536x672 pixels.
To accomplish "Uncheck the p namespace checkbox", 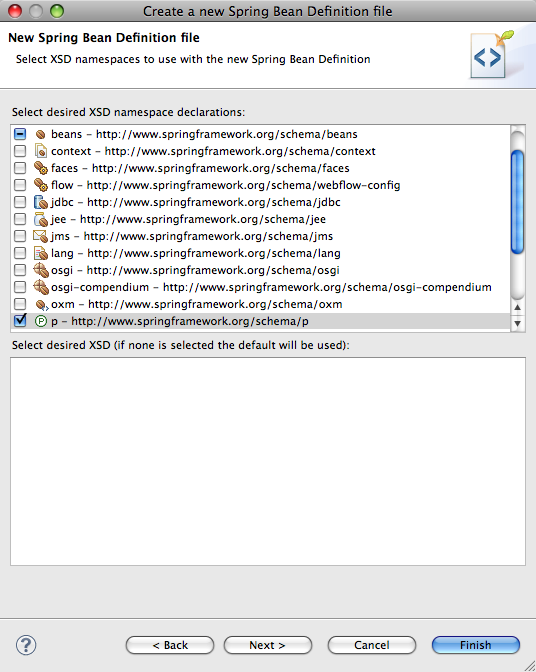I will pos(20,321).
